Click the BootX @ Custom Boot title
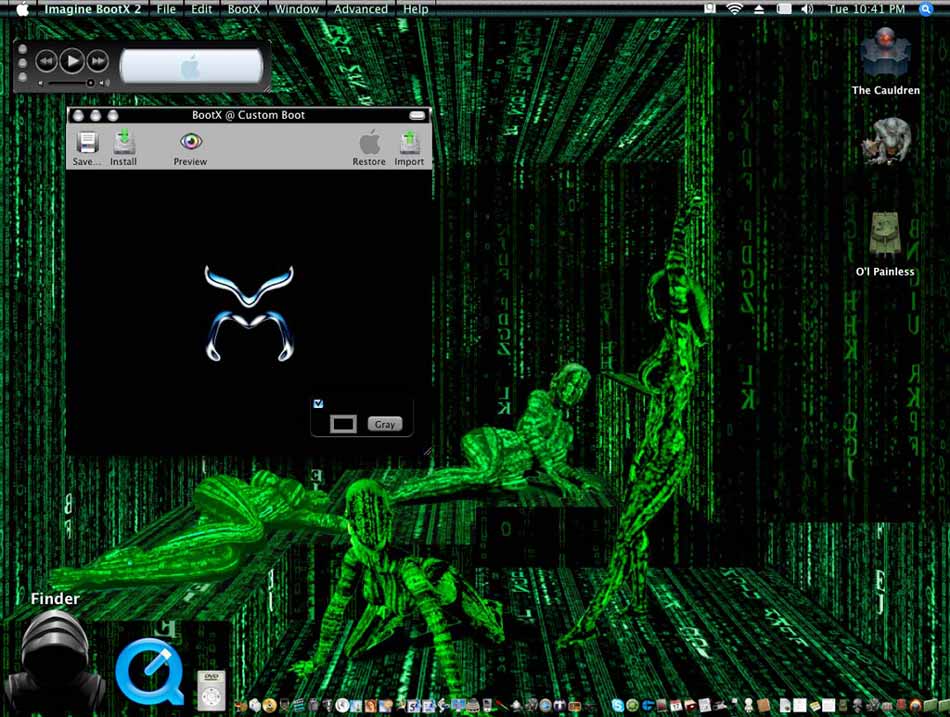950x717 pixels. pyautogui.click(x=248, y=115)
